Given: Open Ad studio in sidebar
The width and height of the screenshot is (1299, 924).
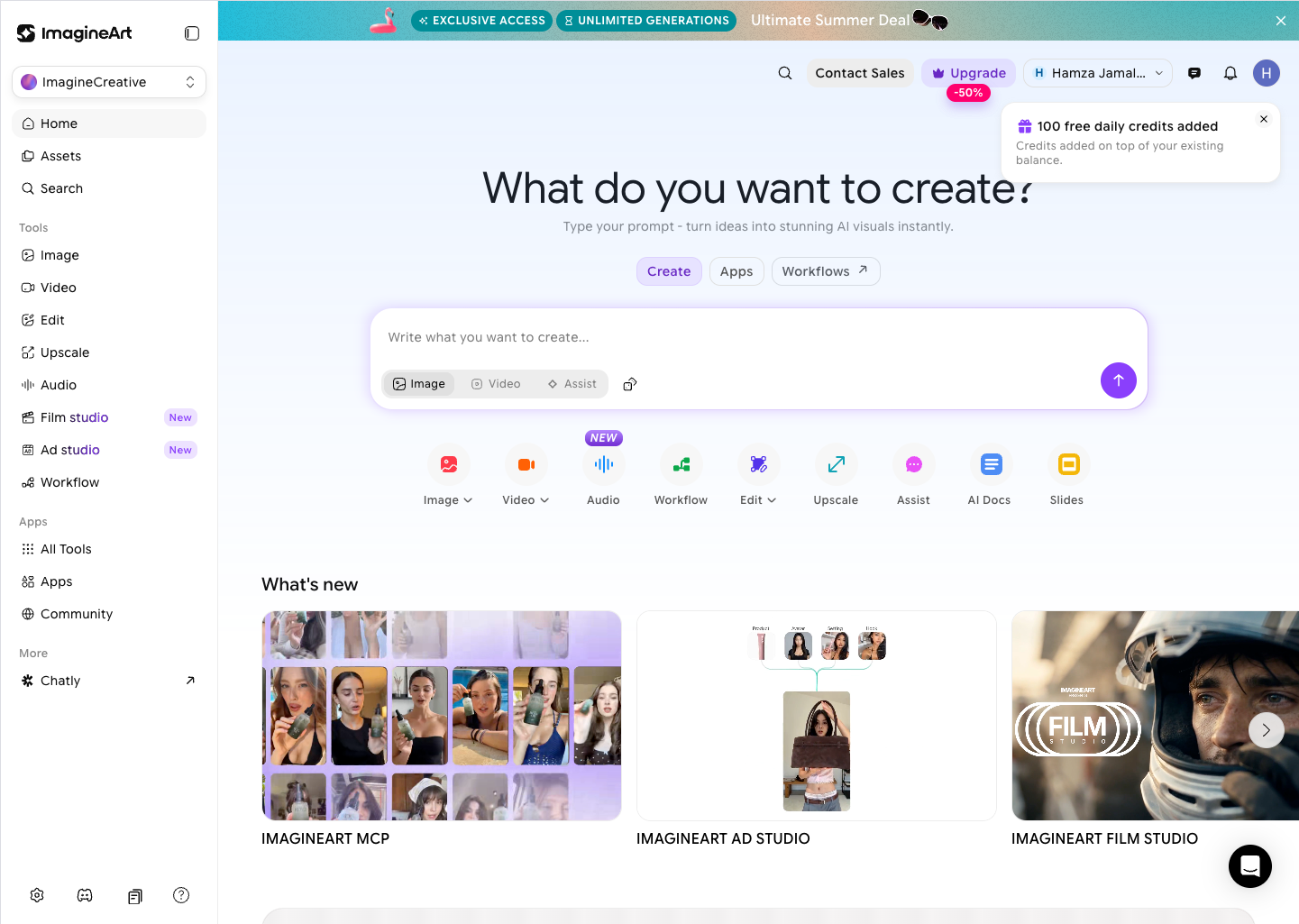Looking at the screenshot, I should pyautogui.click(x=109, y=450).
